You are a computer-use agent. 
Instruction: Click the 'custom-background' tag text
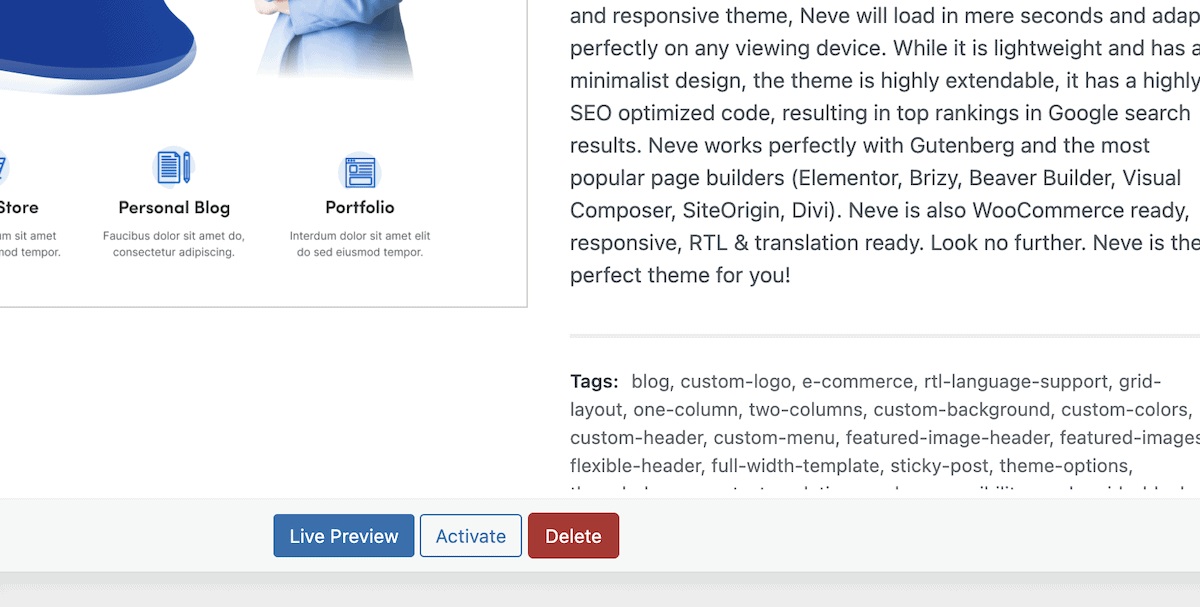point(961,409)
